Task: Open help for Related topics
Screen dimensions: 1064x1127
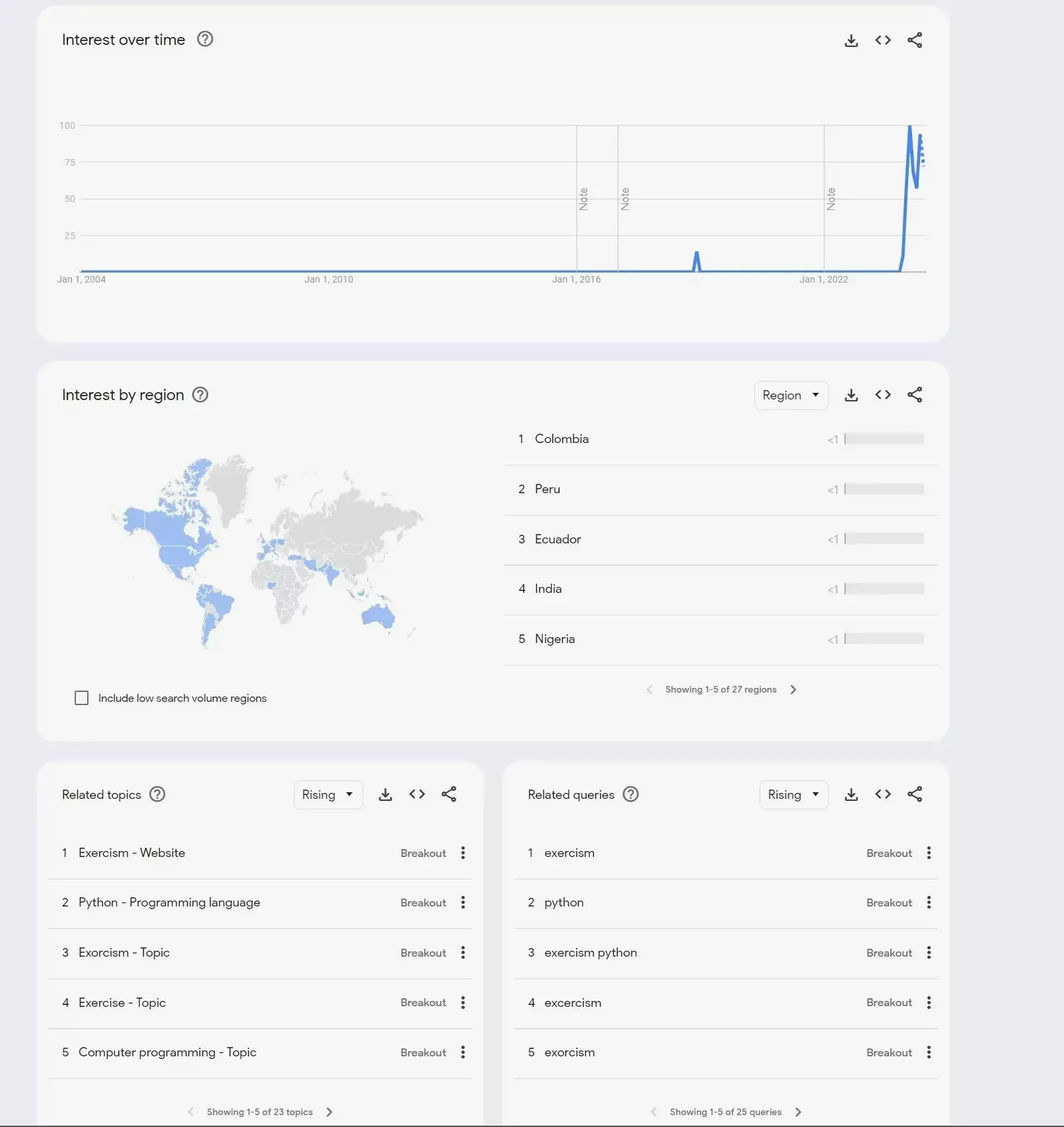Action: point(157,794)
